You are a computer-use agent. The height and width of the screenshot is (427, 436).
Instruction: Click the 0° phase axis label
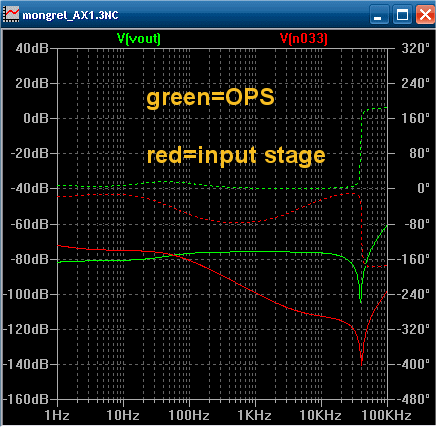click(x=423, y=188)
